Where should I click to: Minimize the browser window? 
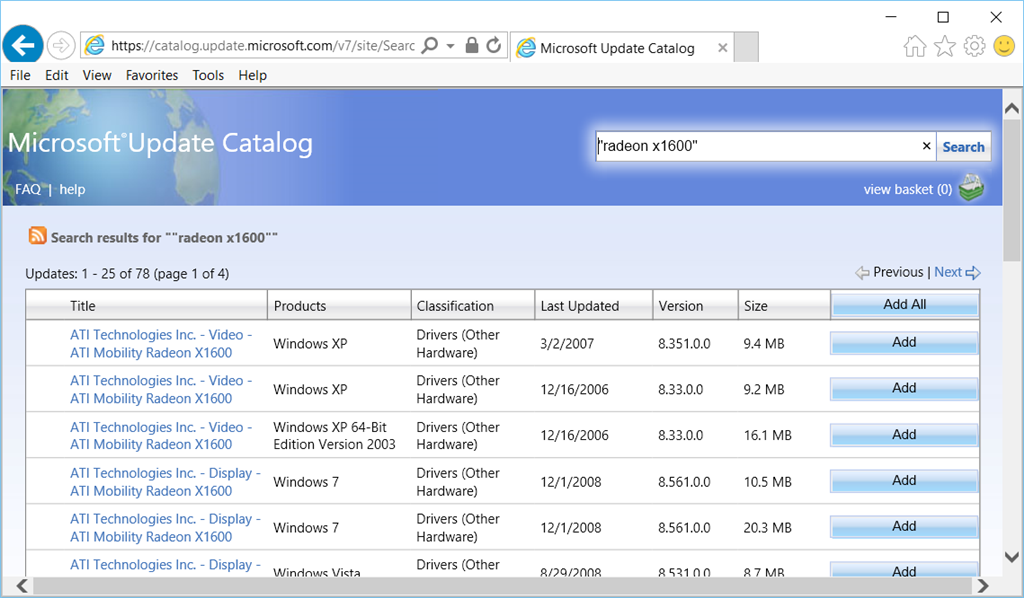click(x=891, y=17)
